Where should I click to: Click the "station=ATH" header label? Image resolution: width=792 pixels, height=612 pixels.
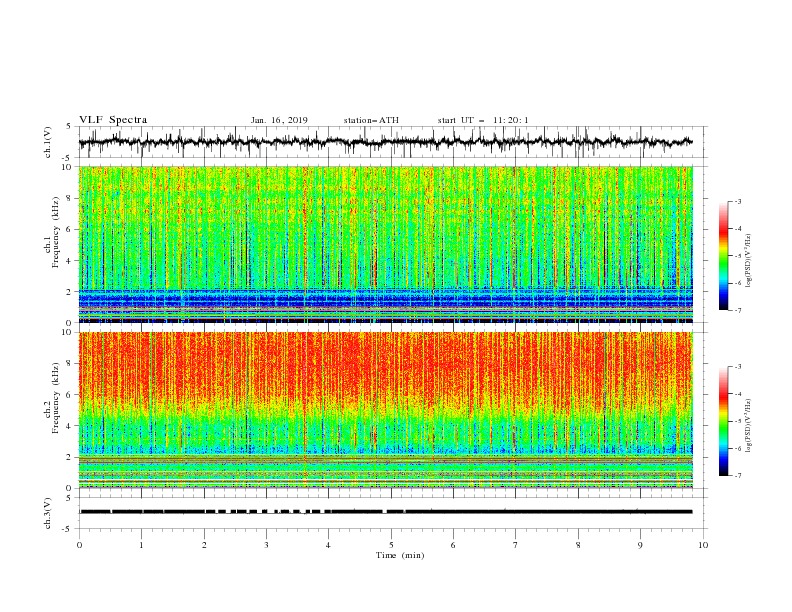(371, 120)
